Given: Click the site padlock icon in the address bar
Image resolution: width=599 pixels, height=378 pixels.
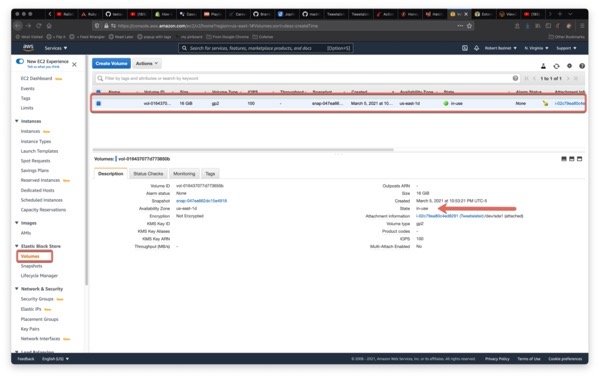Looking at the screenshot, I should pos(106,26).
